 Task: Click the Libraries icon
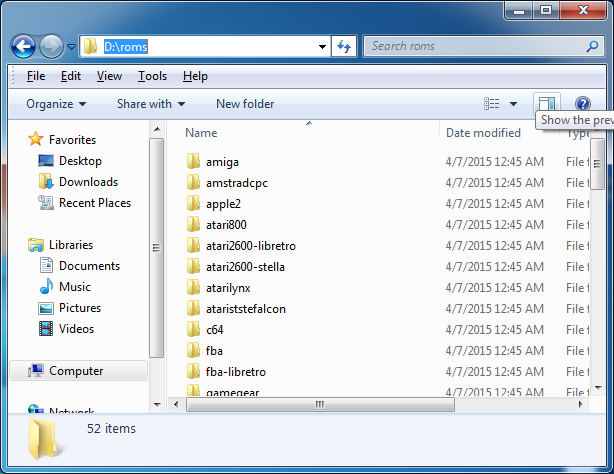point(36,245)
